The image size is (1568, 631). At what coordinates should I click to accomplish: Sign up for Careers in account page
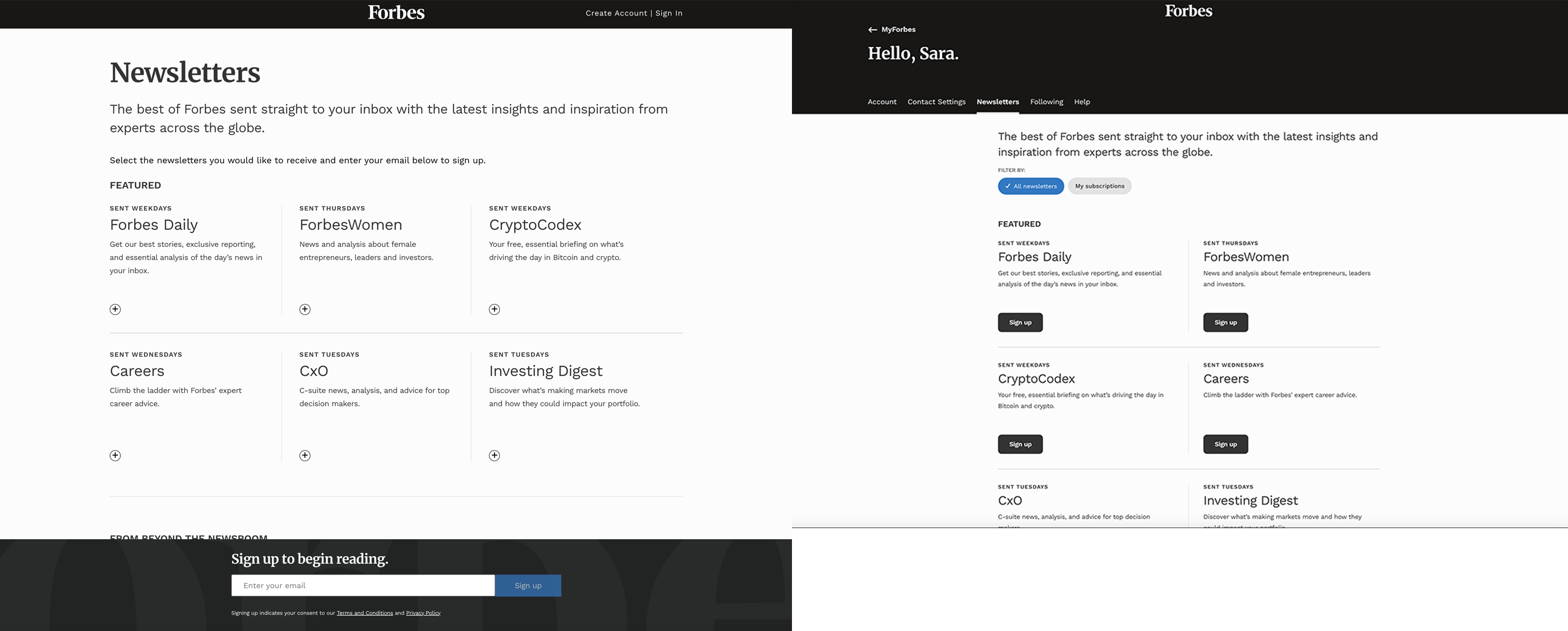point(1225,444)
